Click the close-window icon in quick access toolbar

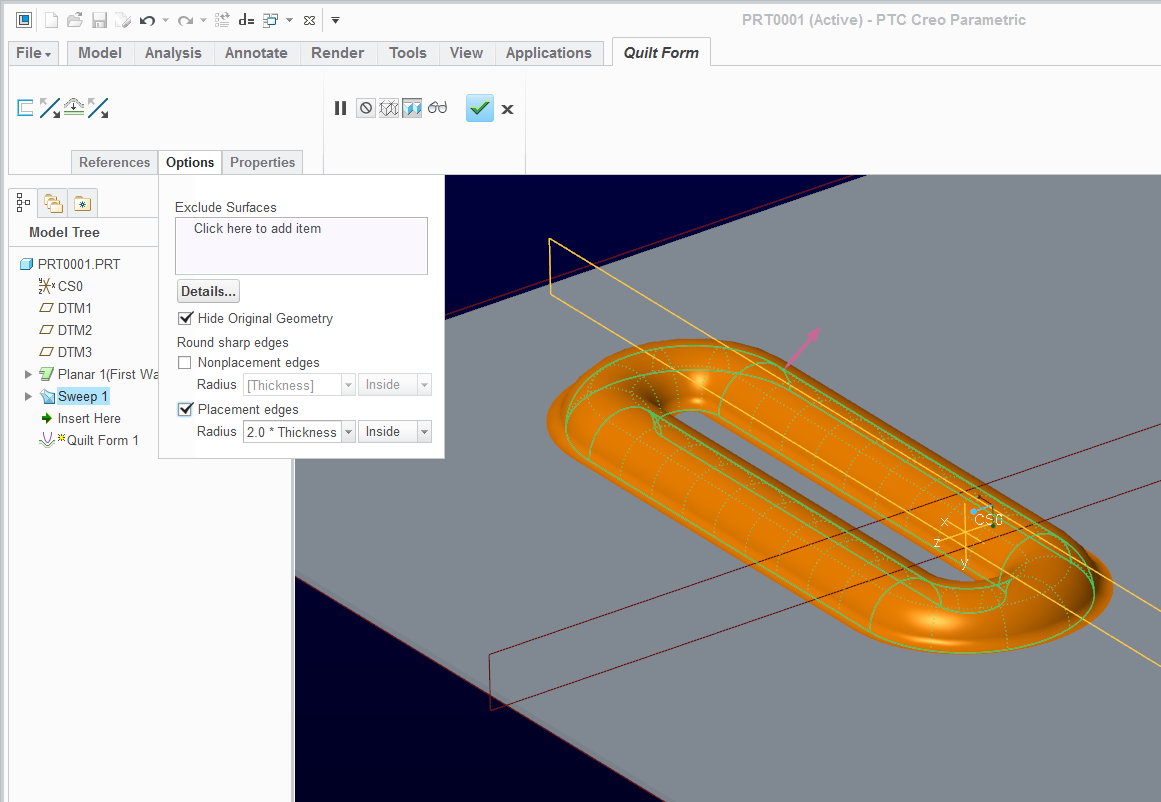coord(310,20)
